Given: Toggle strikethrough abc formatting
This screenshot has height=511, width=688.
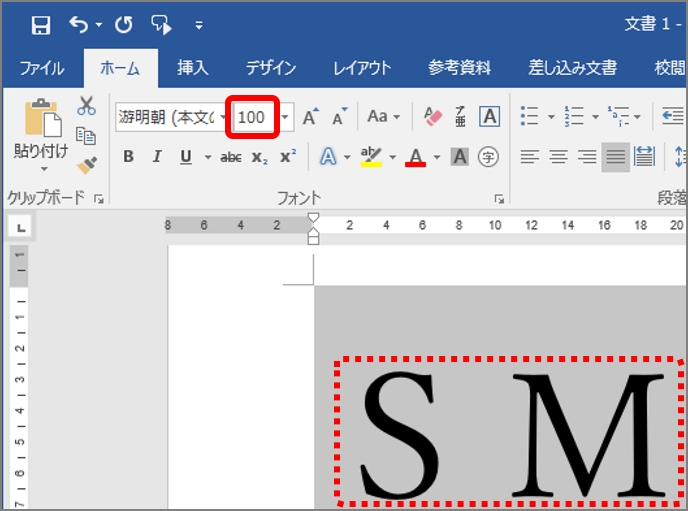Looking at the screenshot, I should (231, 157).
